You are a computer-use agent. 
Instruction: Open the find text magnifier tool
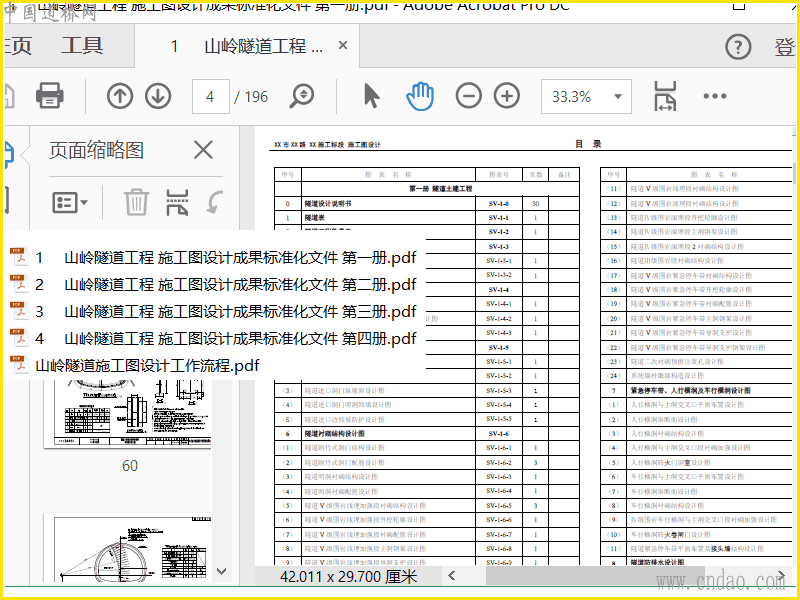(x=302, y=96)
